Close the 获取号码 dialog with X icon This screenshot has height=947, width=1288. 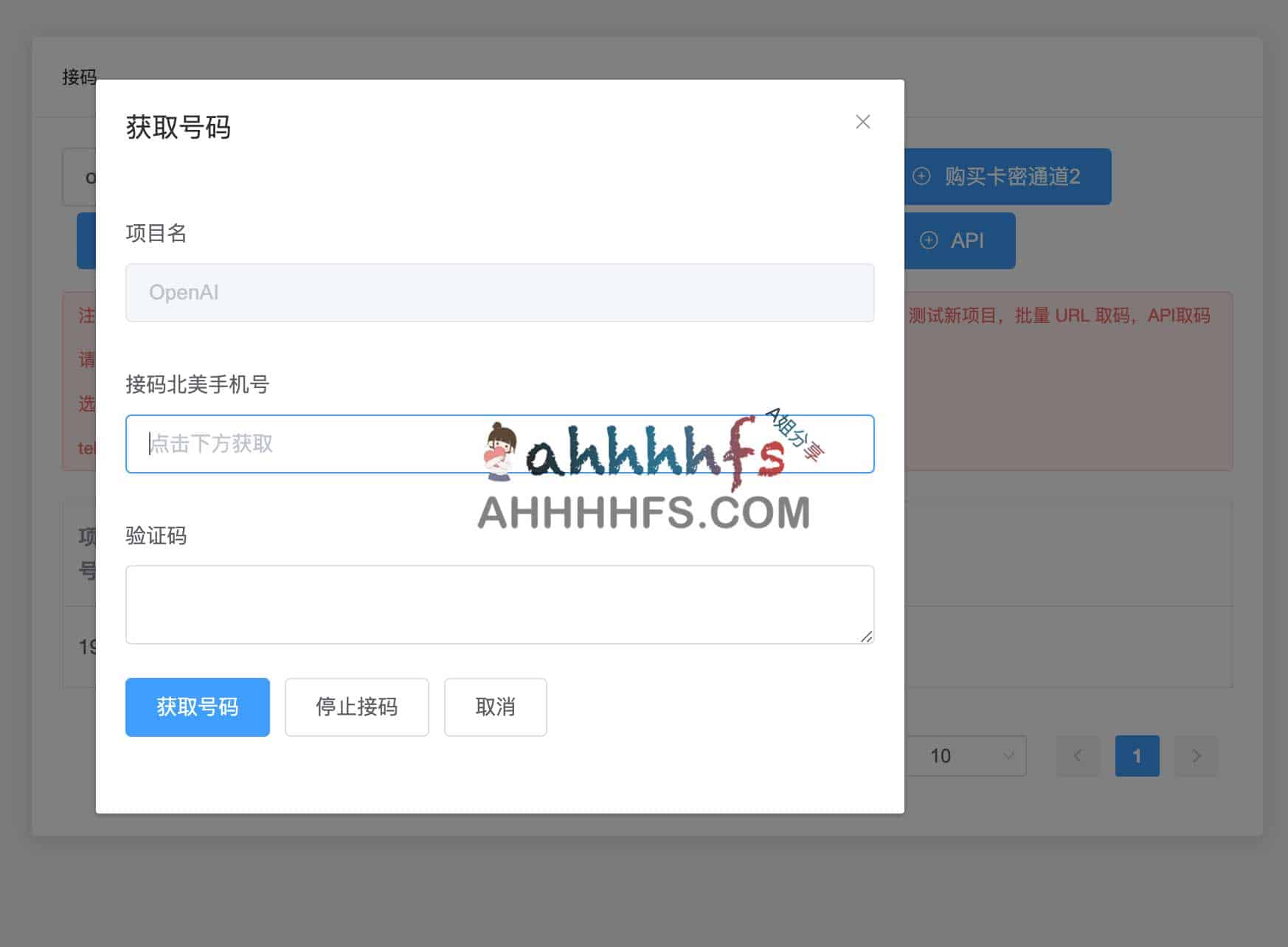point(862,122)
